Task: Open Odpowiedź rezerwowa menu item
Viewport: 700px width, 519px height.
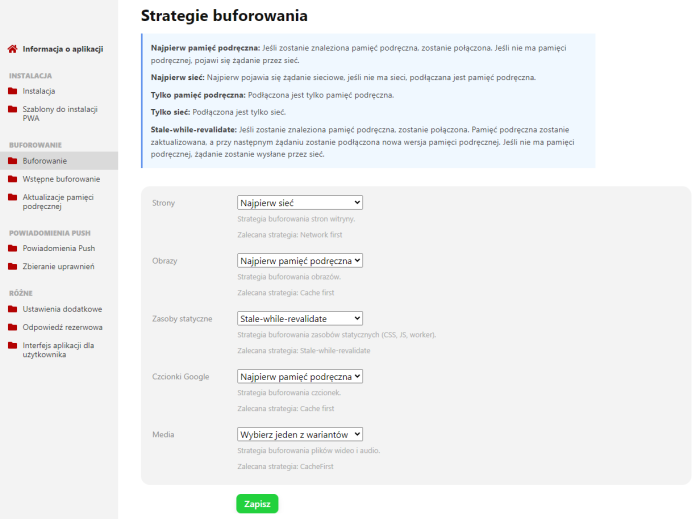Action: click(x=62, y=327)
